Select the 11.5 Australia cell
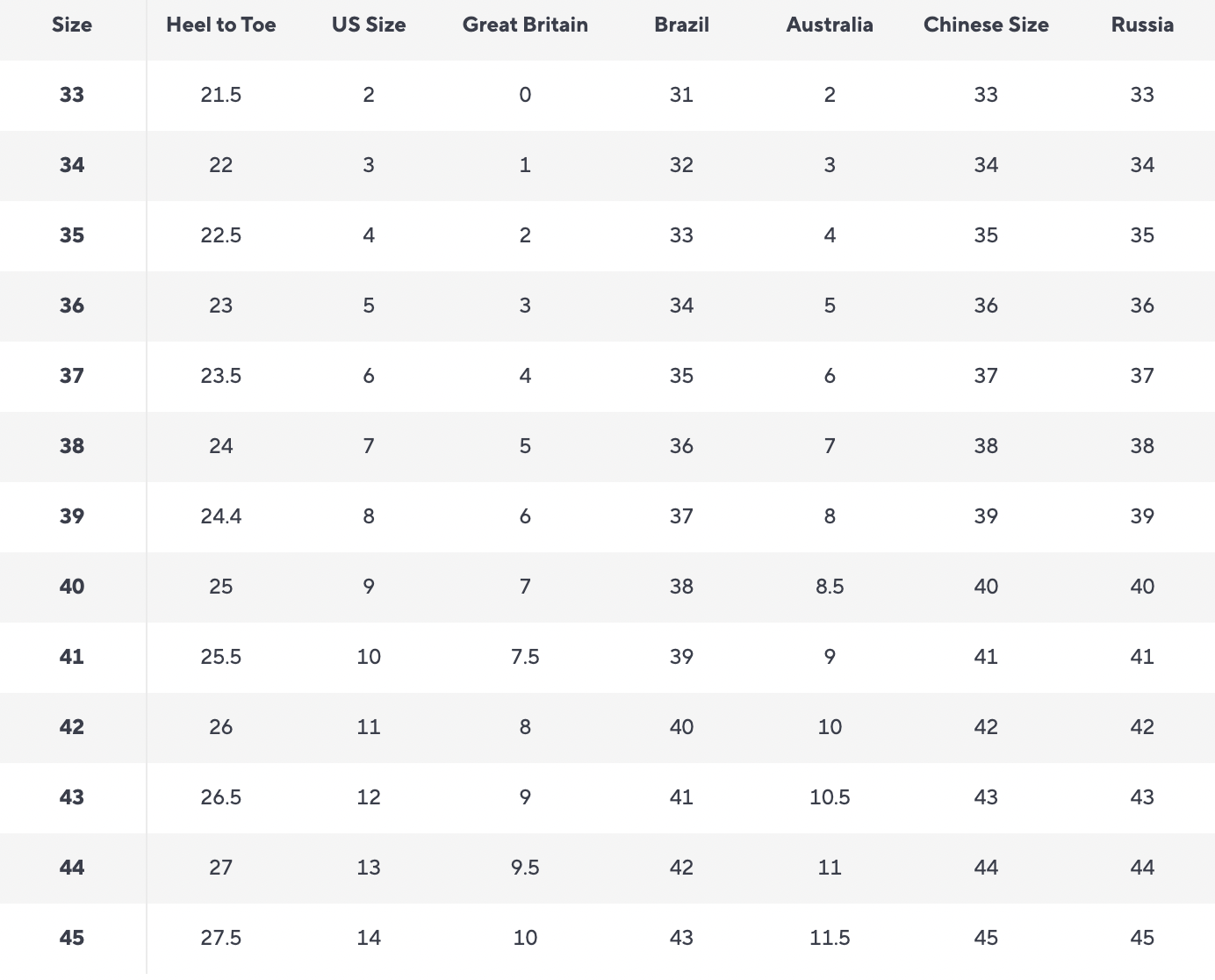Image resolution: width=1215 pixels, height=980 pixels. click(830, 938)
